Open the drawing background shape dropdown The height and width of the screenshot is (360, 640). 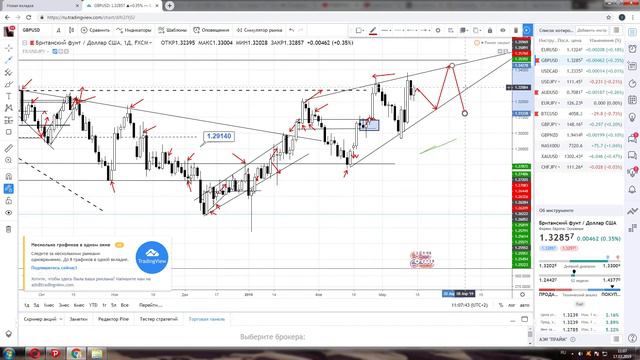(x=359, y=31)
